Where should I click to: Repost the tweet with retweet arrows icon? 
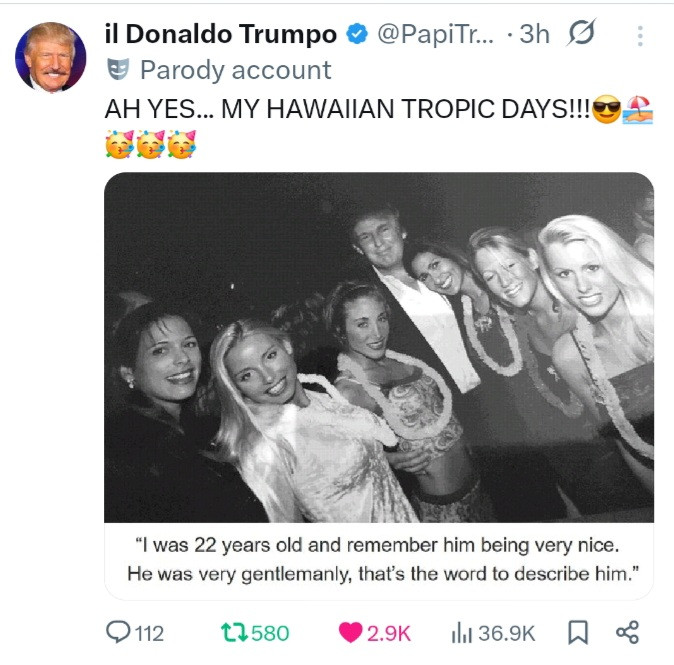(x=233, y=632)
